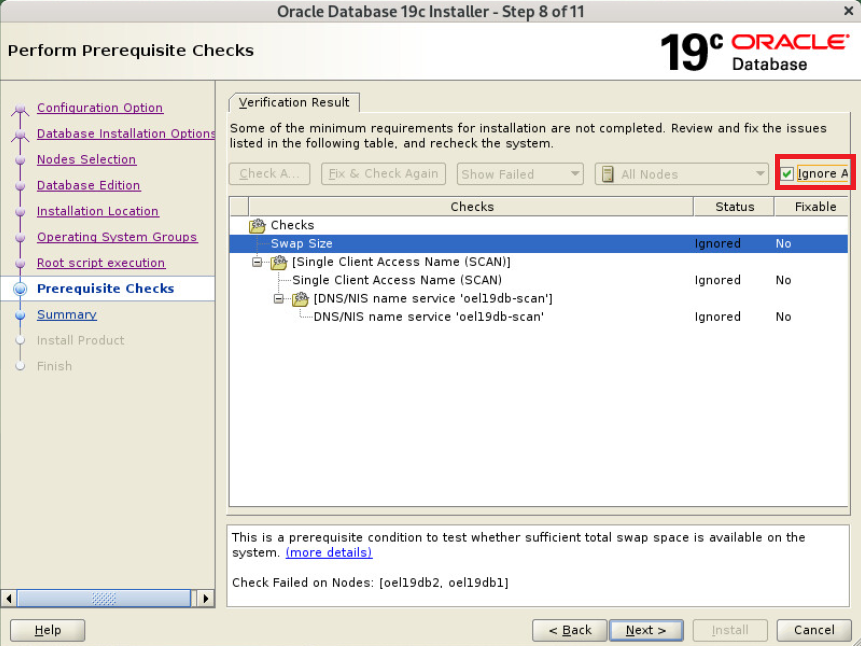Click the Prerequisite Checks step bullet icon
Image resolution: width=861 pixels, height=646 pixels.
20,288
